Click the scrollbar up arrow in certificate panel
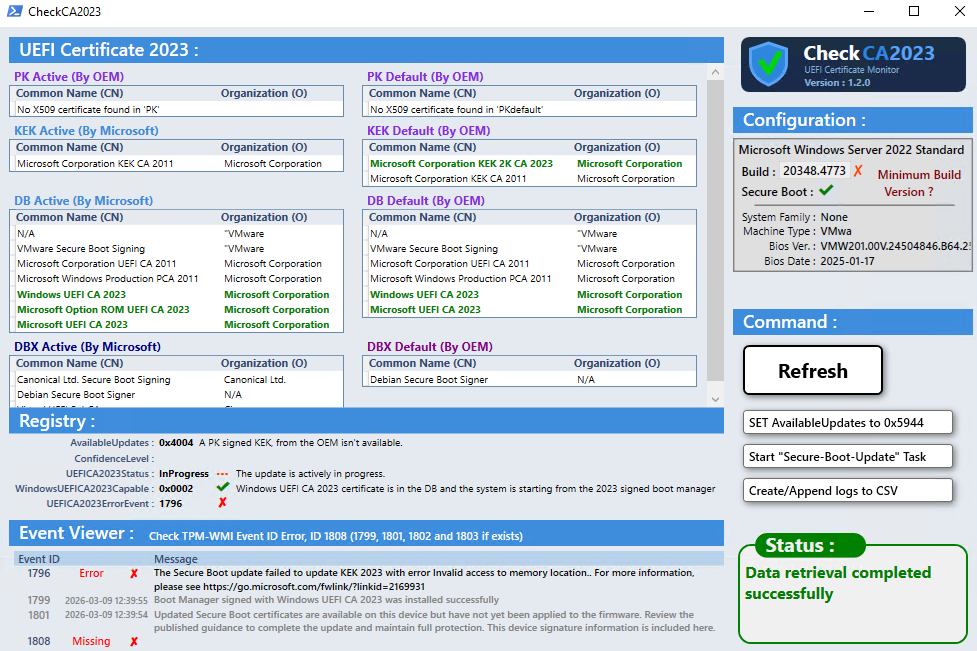This screenshot has width=977, height=651. [715, 72]
